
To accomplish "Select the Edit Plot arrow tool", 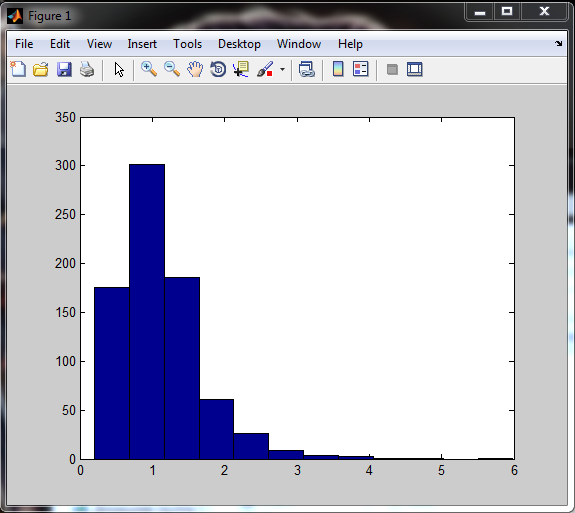I will point(119,69).
